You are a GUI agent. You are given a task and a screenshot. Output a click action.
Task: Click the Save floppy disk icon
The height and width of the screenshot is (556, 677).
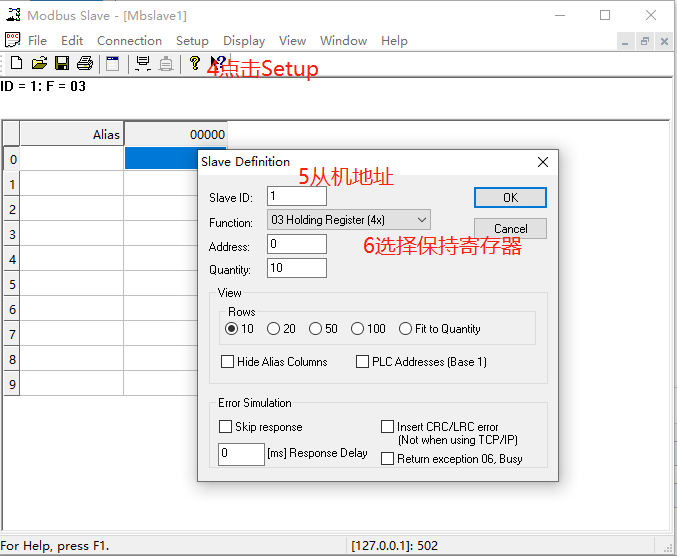[62, 63]
